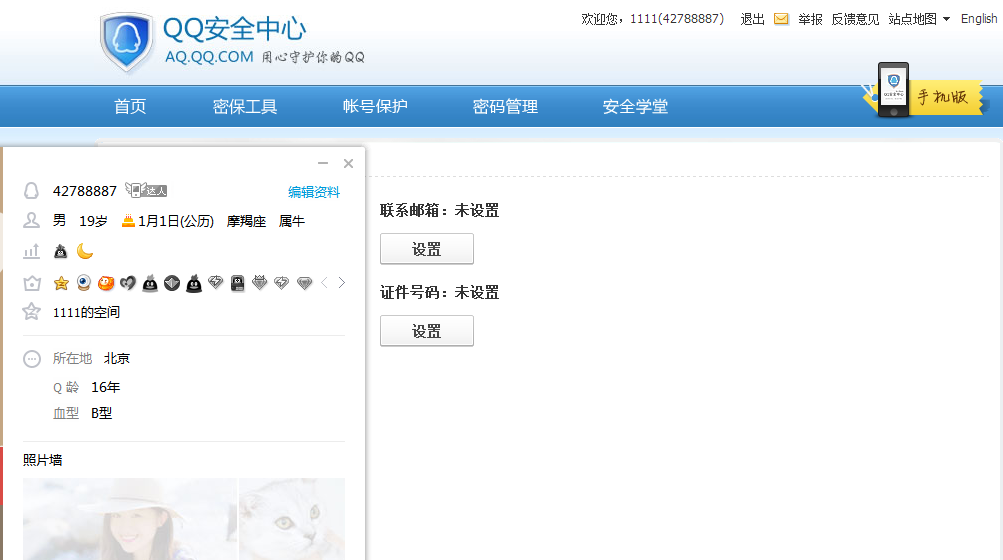Click the 摩羯座 zodiac text
This screenshot has width=1003, height=560.
click(x=246, y=221)
